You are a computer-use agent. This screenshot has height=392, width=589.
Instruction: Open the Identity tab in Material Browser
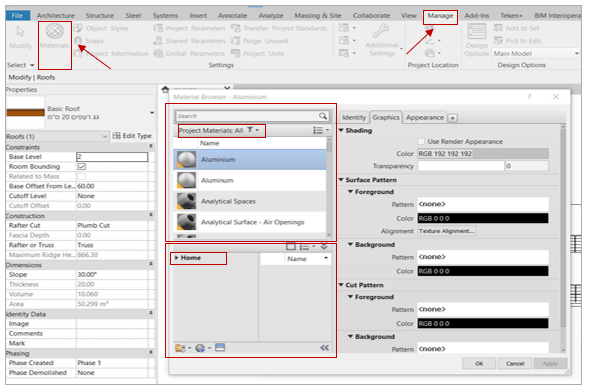click(353, 118)
